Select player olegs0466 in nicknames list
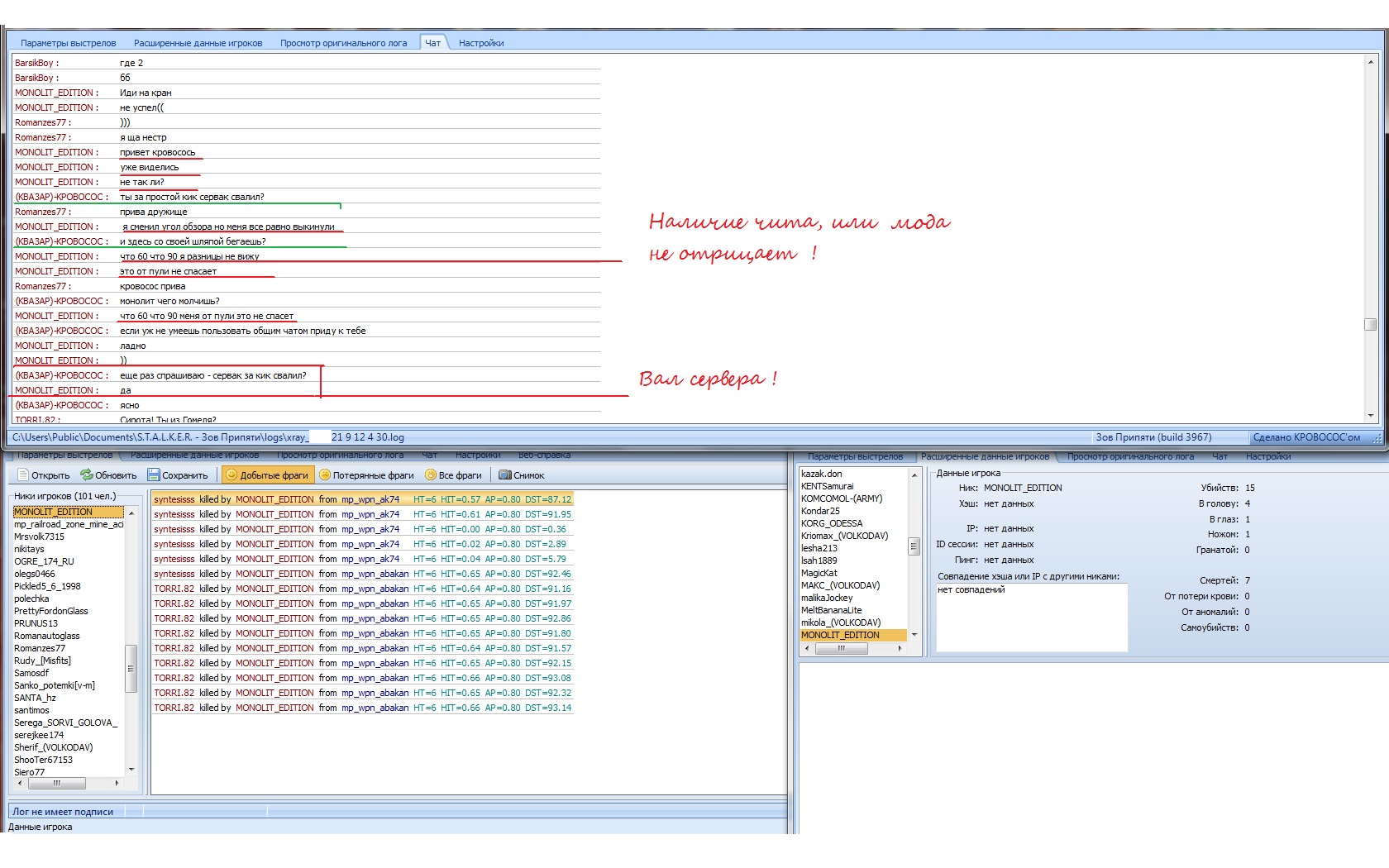Image resolution: width=1389 pixels, height=868 pixels. tap(35, 574)
